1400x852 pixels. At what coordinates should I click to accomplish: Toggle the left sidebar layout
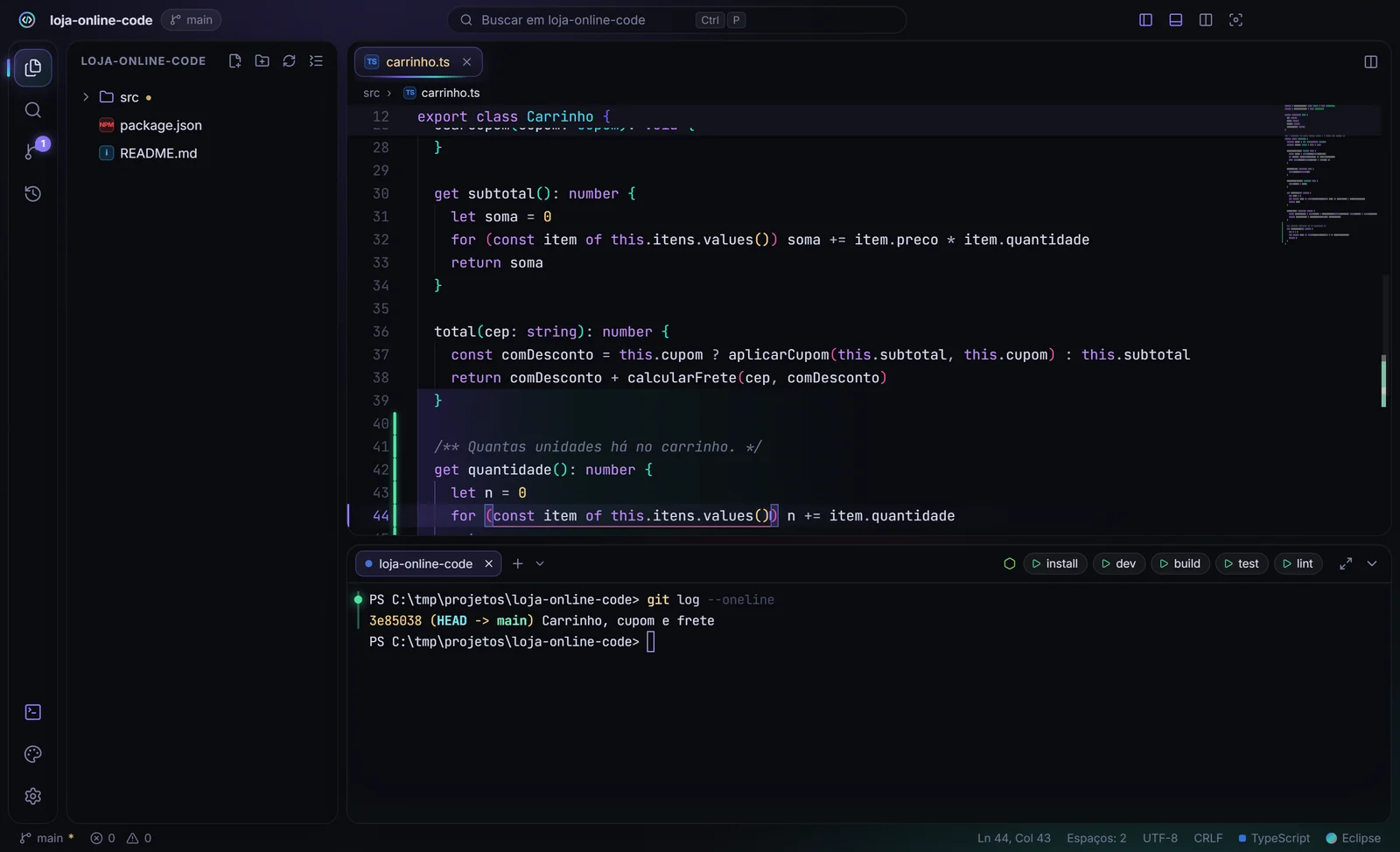click(1145, 19)
